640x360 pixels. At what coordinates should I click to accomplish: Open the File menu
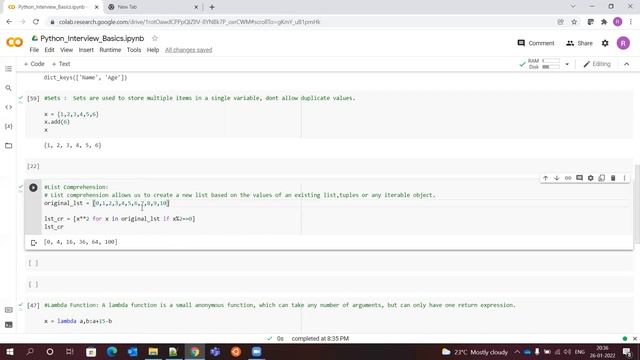pyautogui.click(x=34, y=50)
